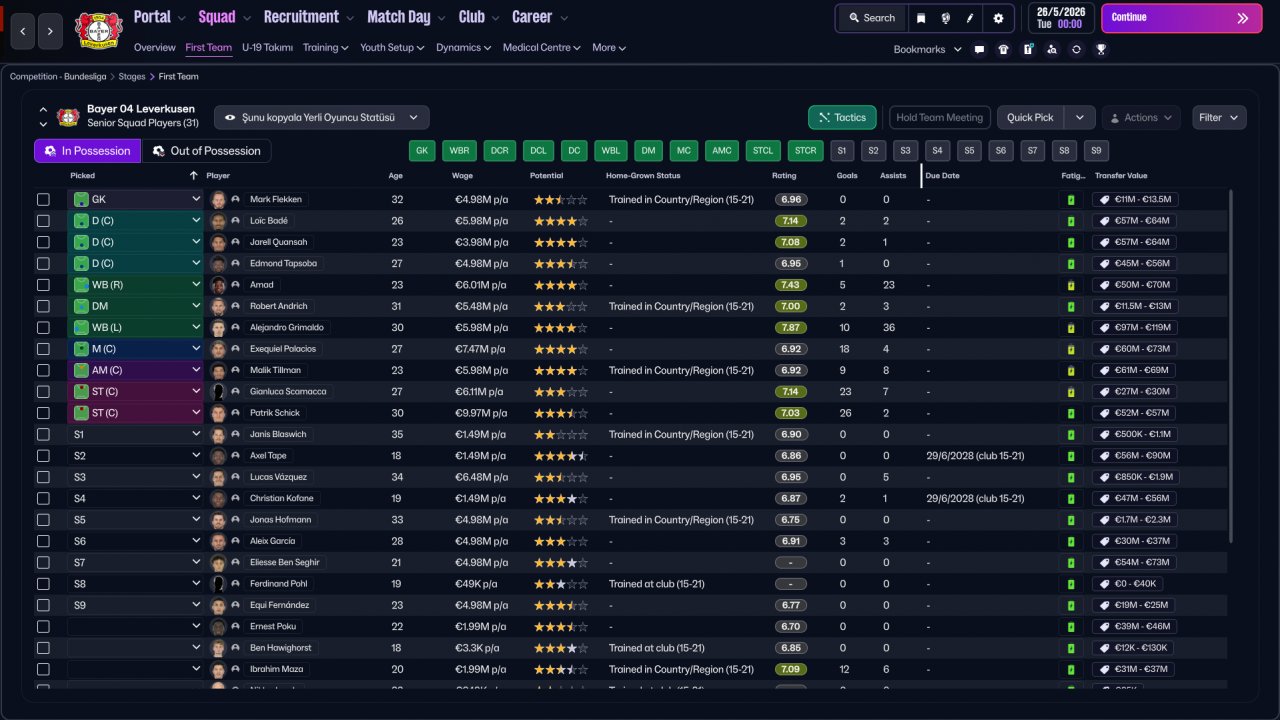The image size is (1280, 720).
Task: Switch to the U-19 Takımı tab
Action: click(x=267, y=47)
